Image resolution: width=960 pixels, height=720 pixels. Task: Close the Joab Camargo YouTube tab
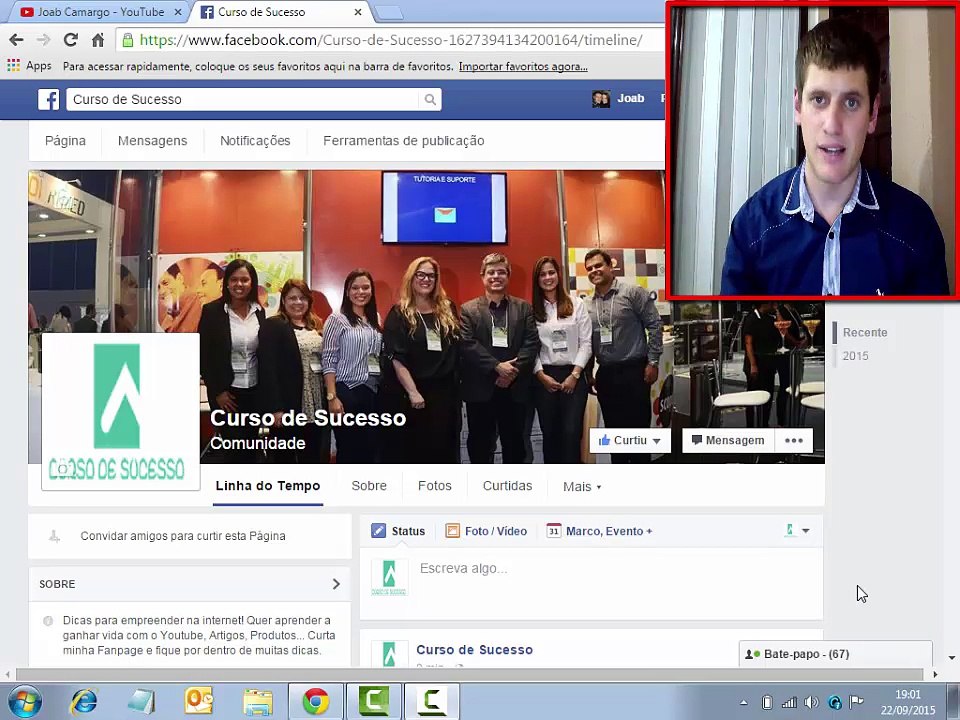pyautogui.click(x=178, y=12)
